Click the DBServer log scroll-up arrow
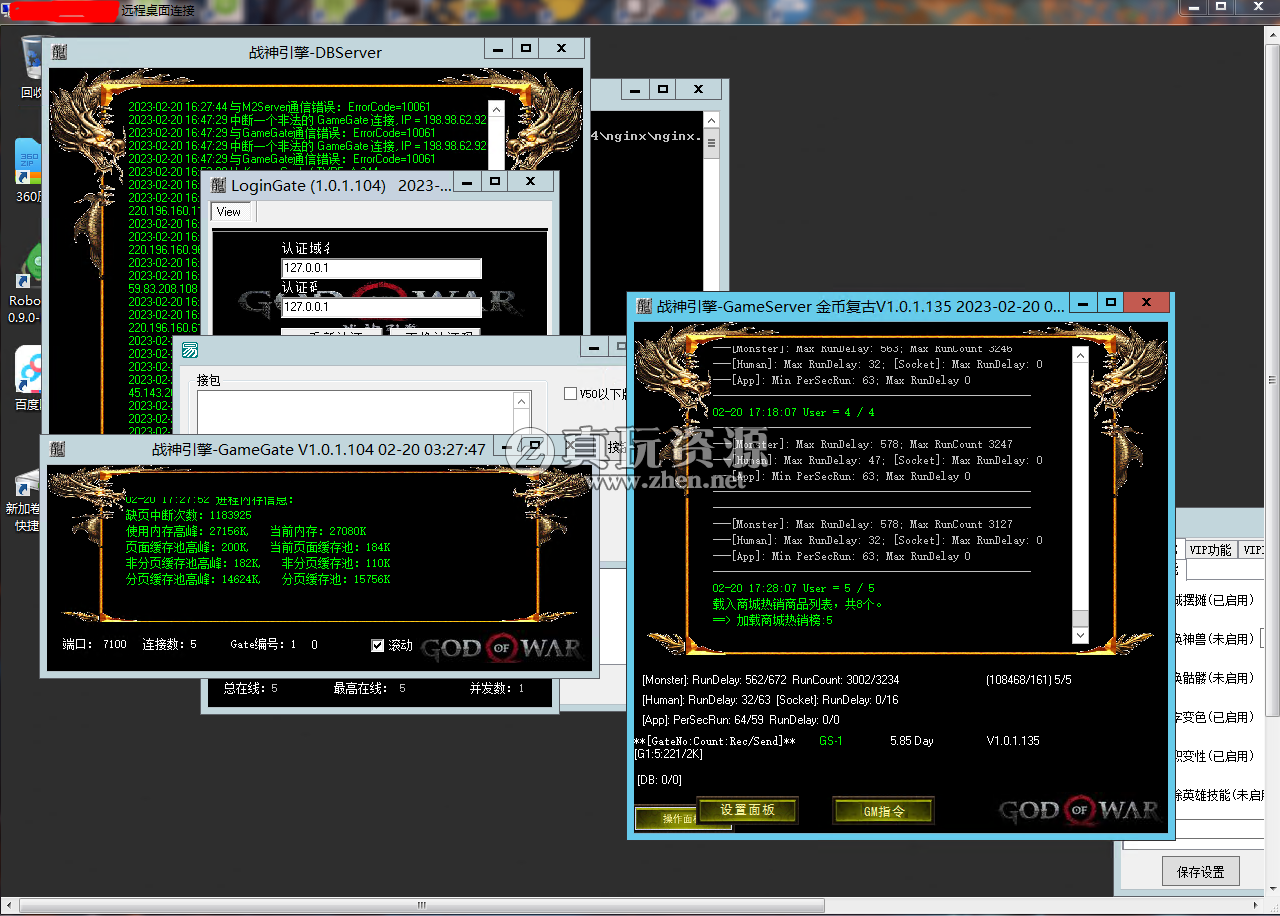The width and height of the screenshot is (1280, 916). click(496, 110)
